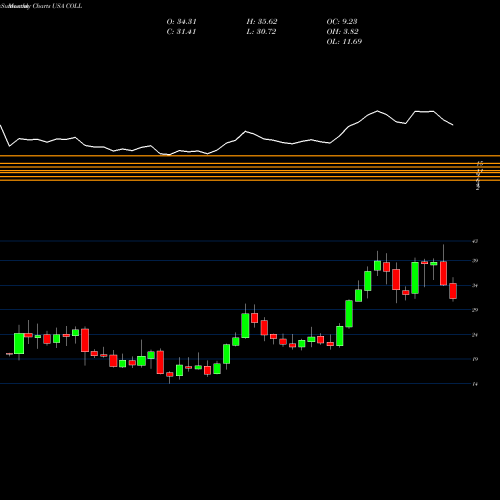The height and width of the screenshot is (500, 500).
Task: Click the '15' label beside orange lines
Action: point(479,164)
